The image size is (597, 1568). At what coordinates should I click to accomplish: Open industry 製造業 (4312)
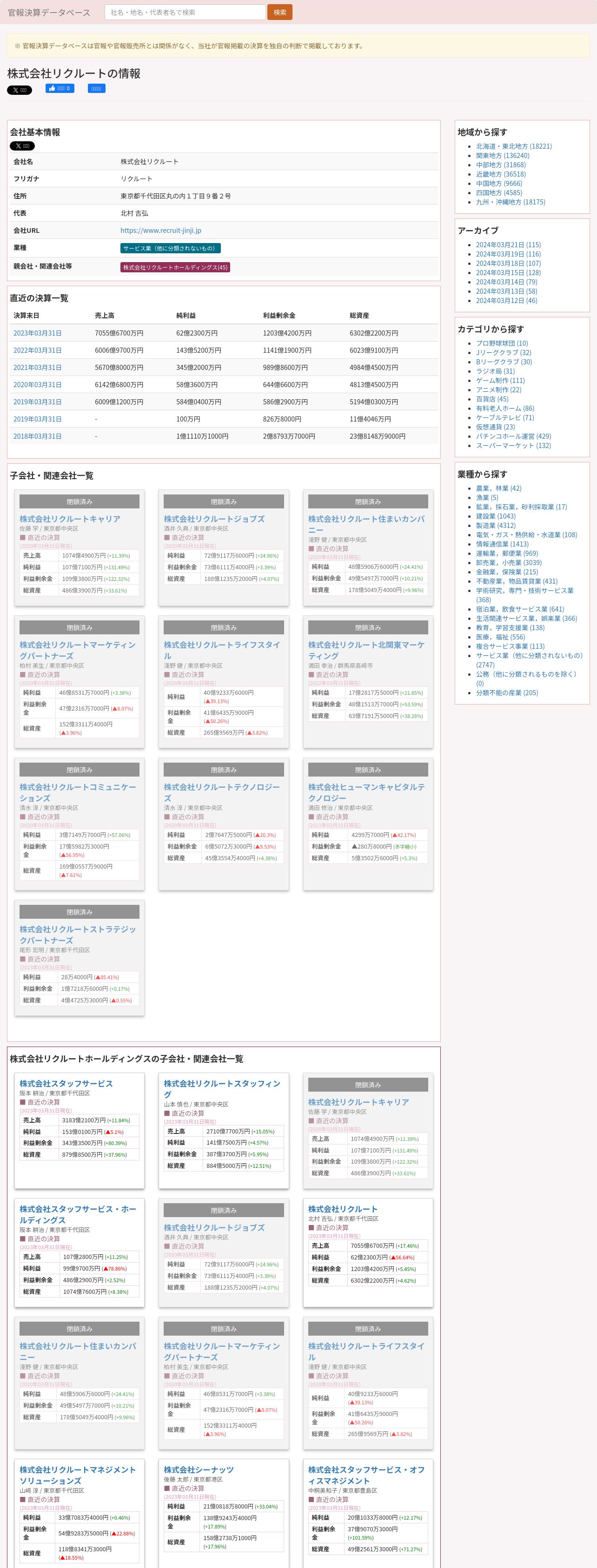[x=495, y=525]
